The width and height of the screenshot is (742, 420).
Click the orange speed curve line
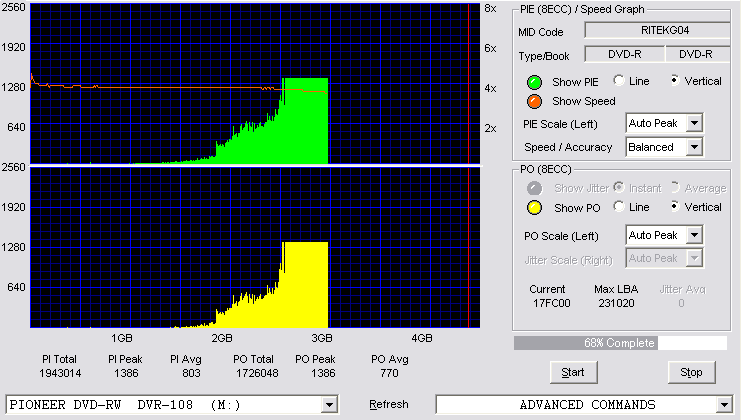[x=180, y=88]
